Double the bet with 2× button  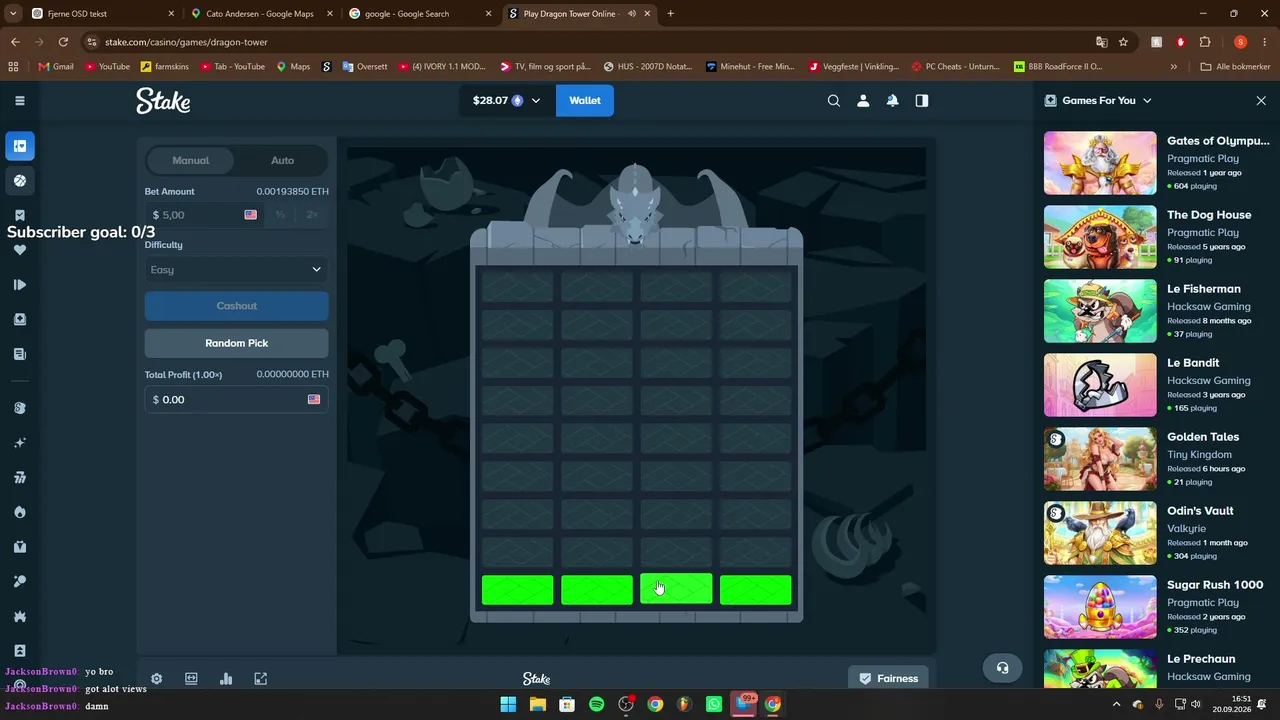pyautogui.click(x=312, y=215)
